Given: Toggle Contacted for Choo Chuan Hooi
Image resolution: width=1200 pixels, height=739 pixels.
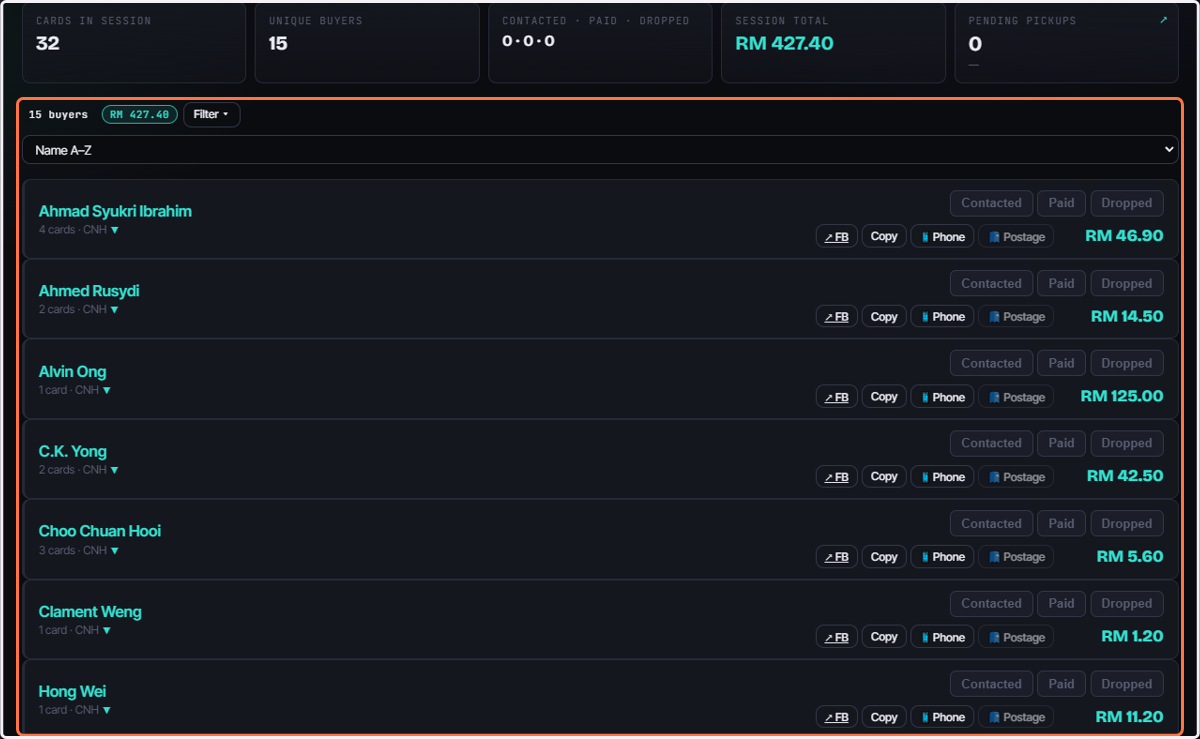Looking at the screenshot, I should (x=991, y=524).
